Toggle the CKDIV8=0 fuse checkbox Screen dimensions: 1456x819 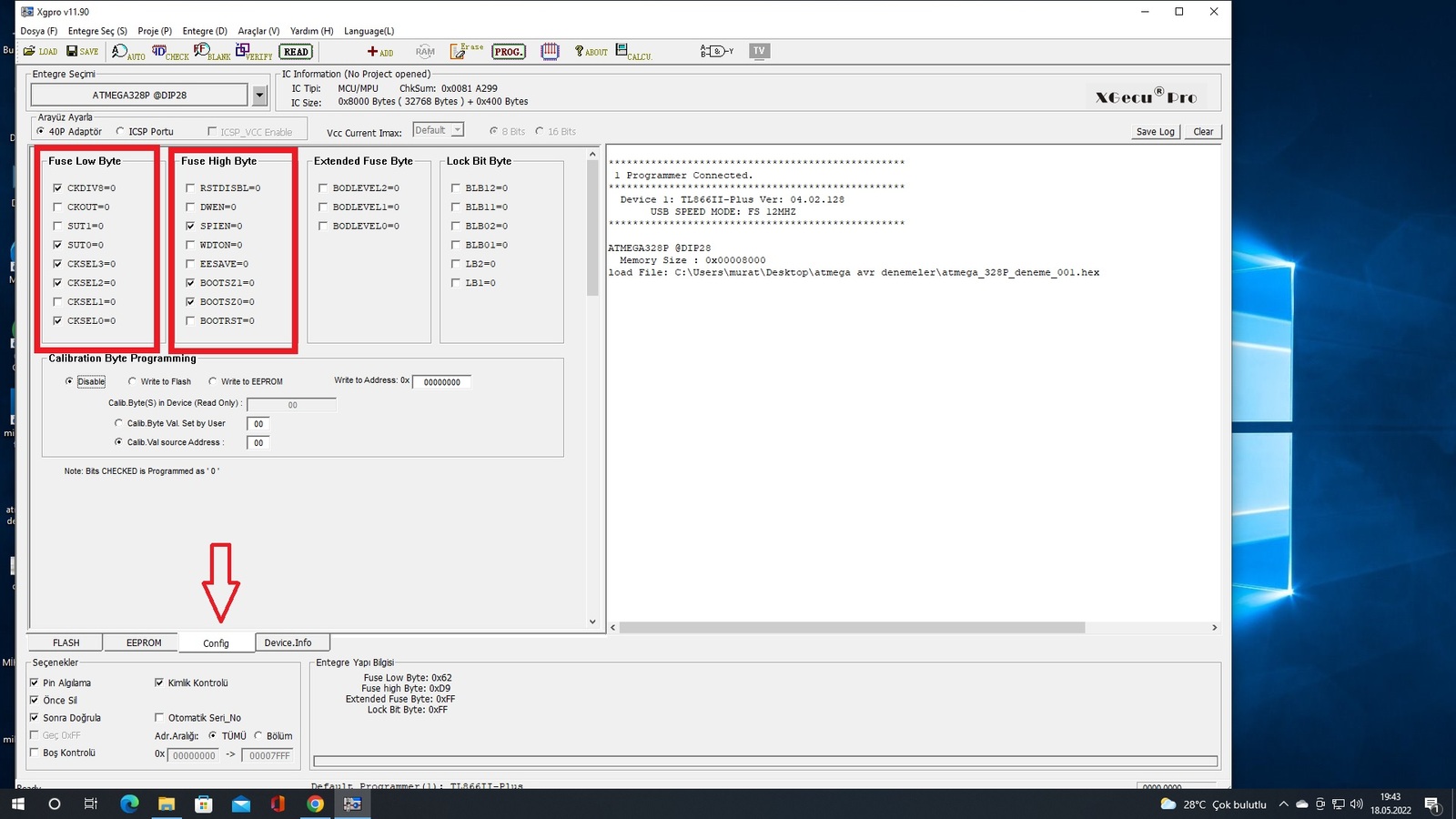coord(58,188)
